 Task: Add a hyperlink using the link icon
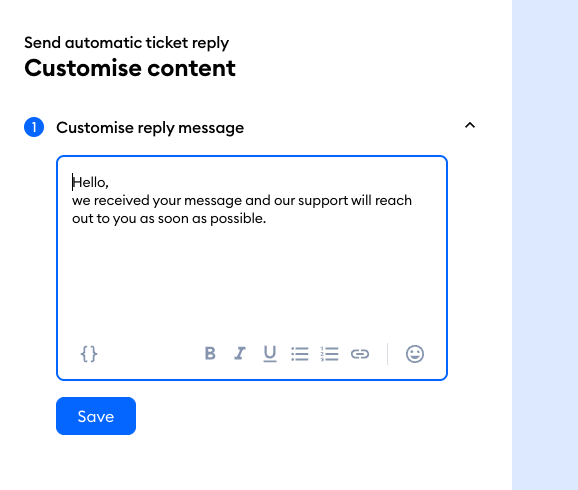click(360, 354)
